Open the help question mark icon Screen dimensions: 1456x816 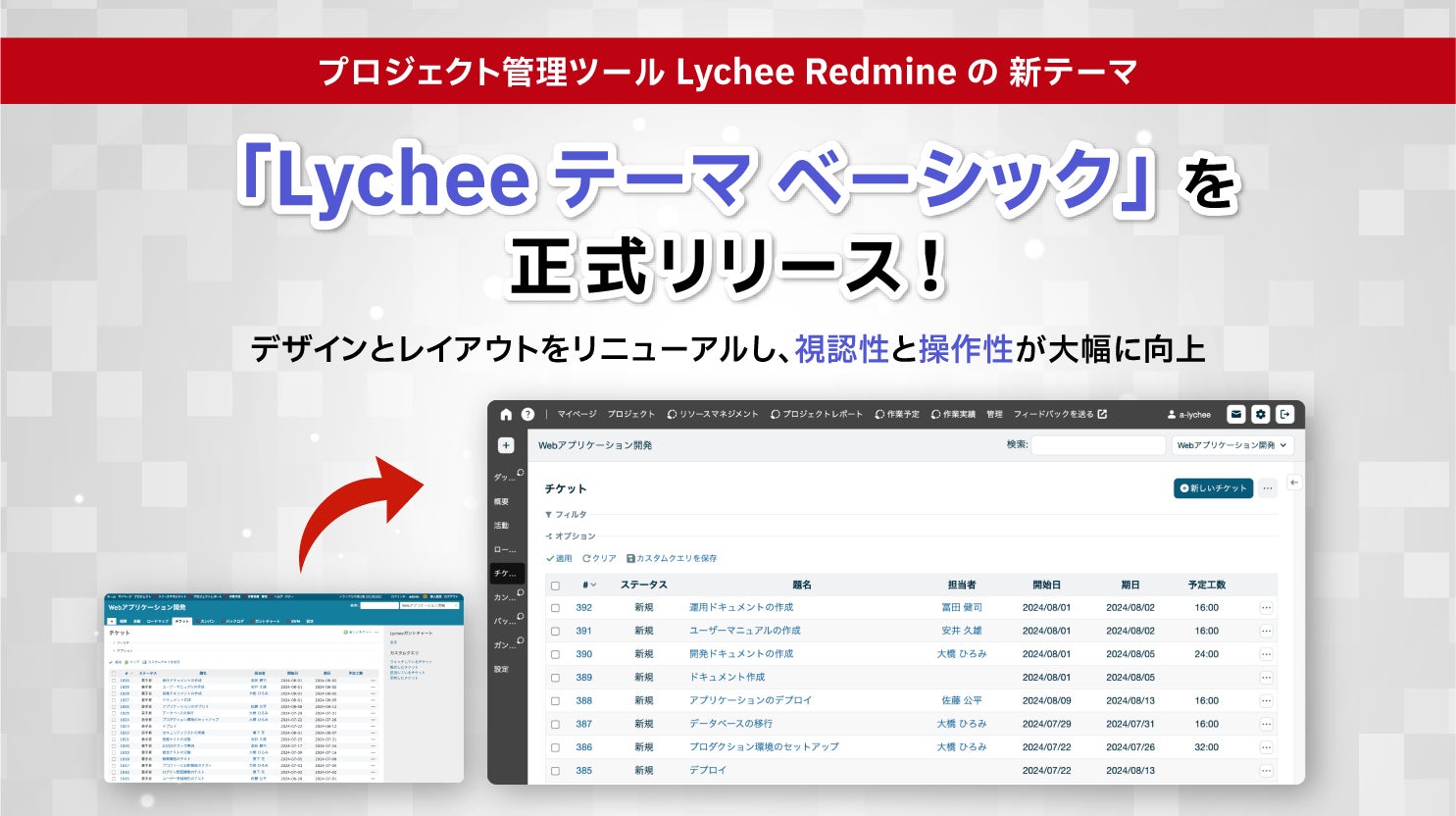coord(527,414)
